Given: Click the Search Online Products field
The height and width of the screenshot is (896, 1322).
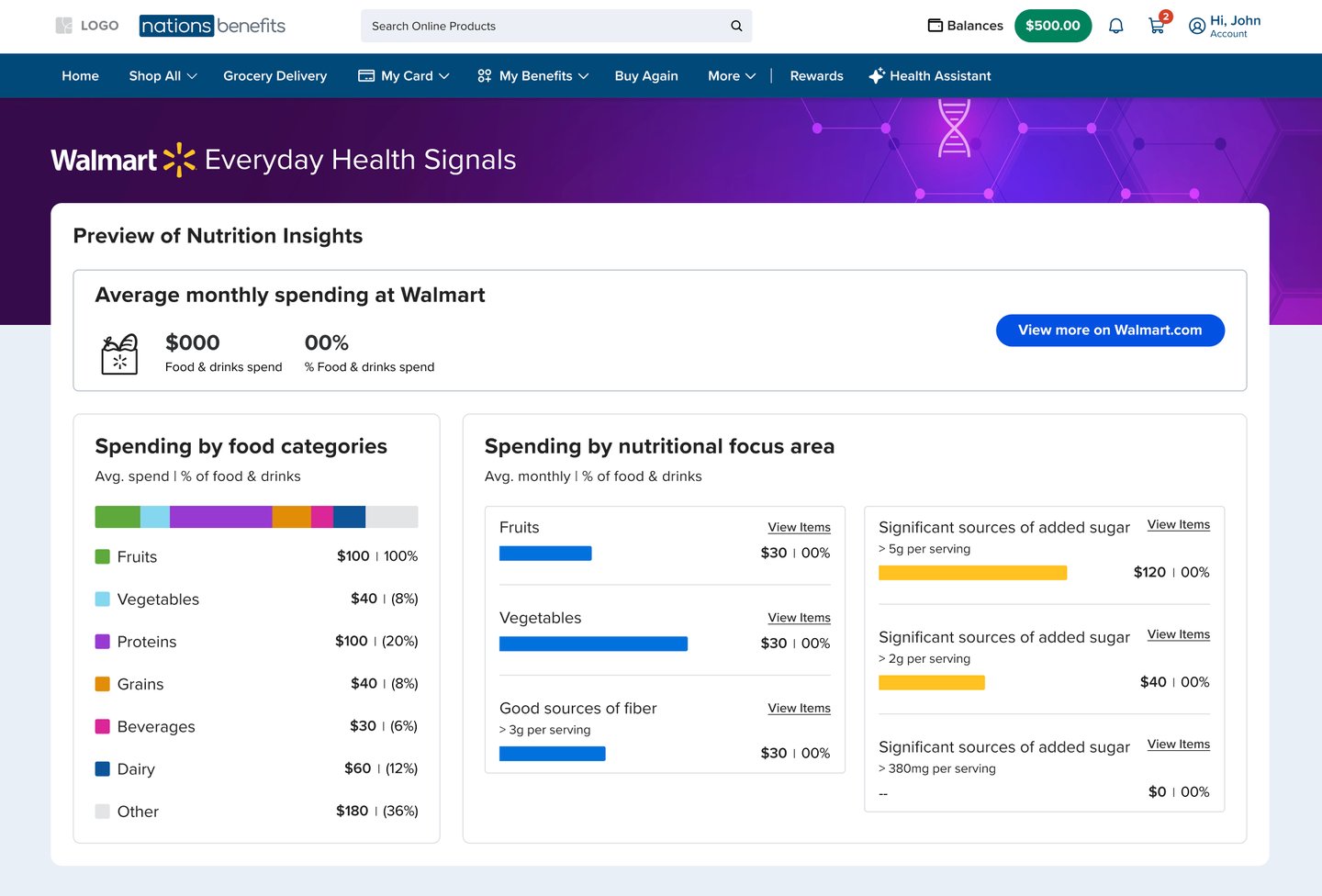Looking at the screenshot, I should click(x=556, y=26).
